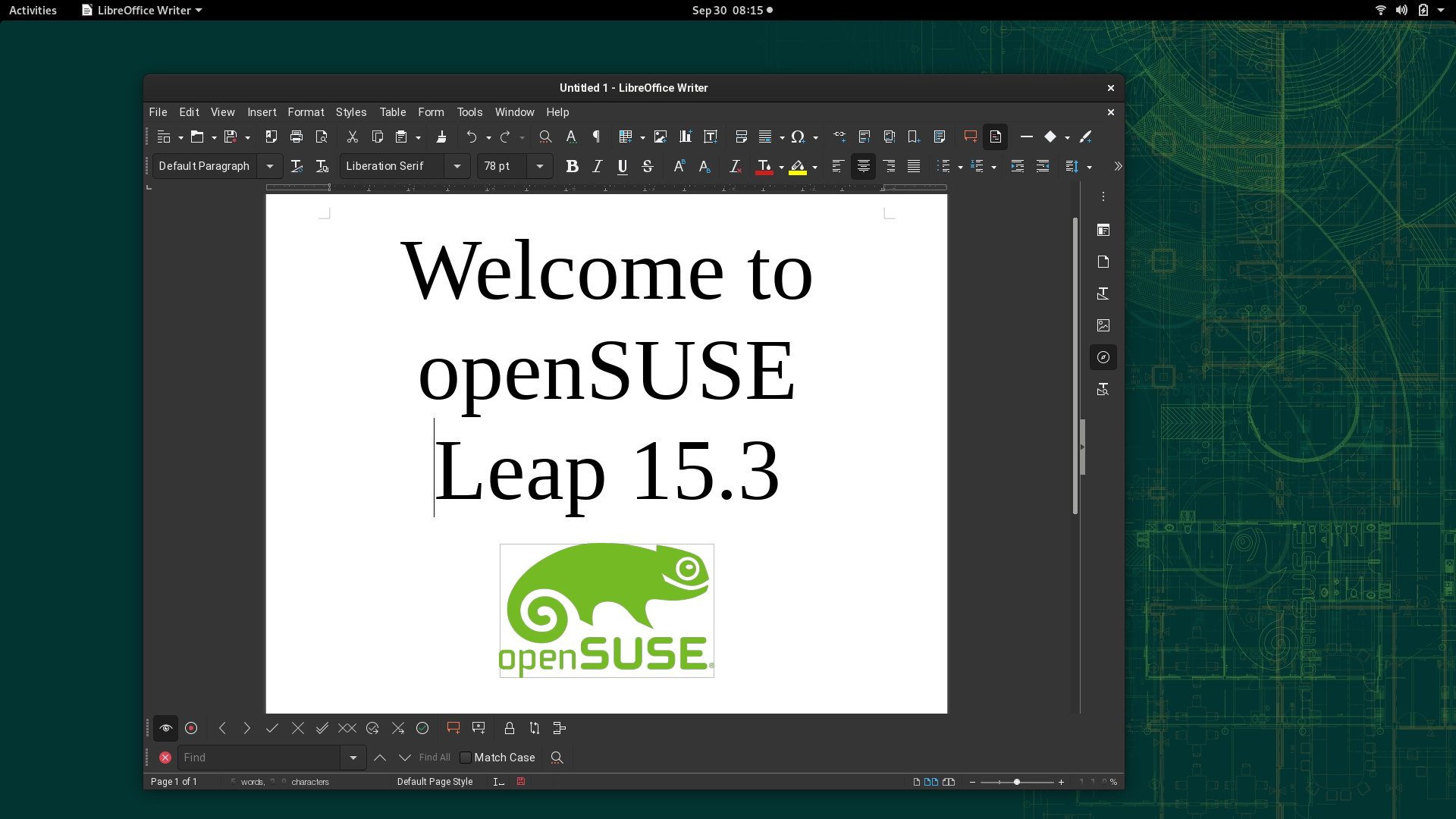Toggle Bold formatting
The width and height of the screenshot is (1456, 819).
pos(572,166)
